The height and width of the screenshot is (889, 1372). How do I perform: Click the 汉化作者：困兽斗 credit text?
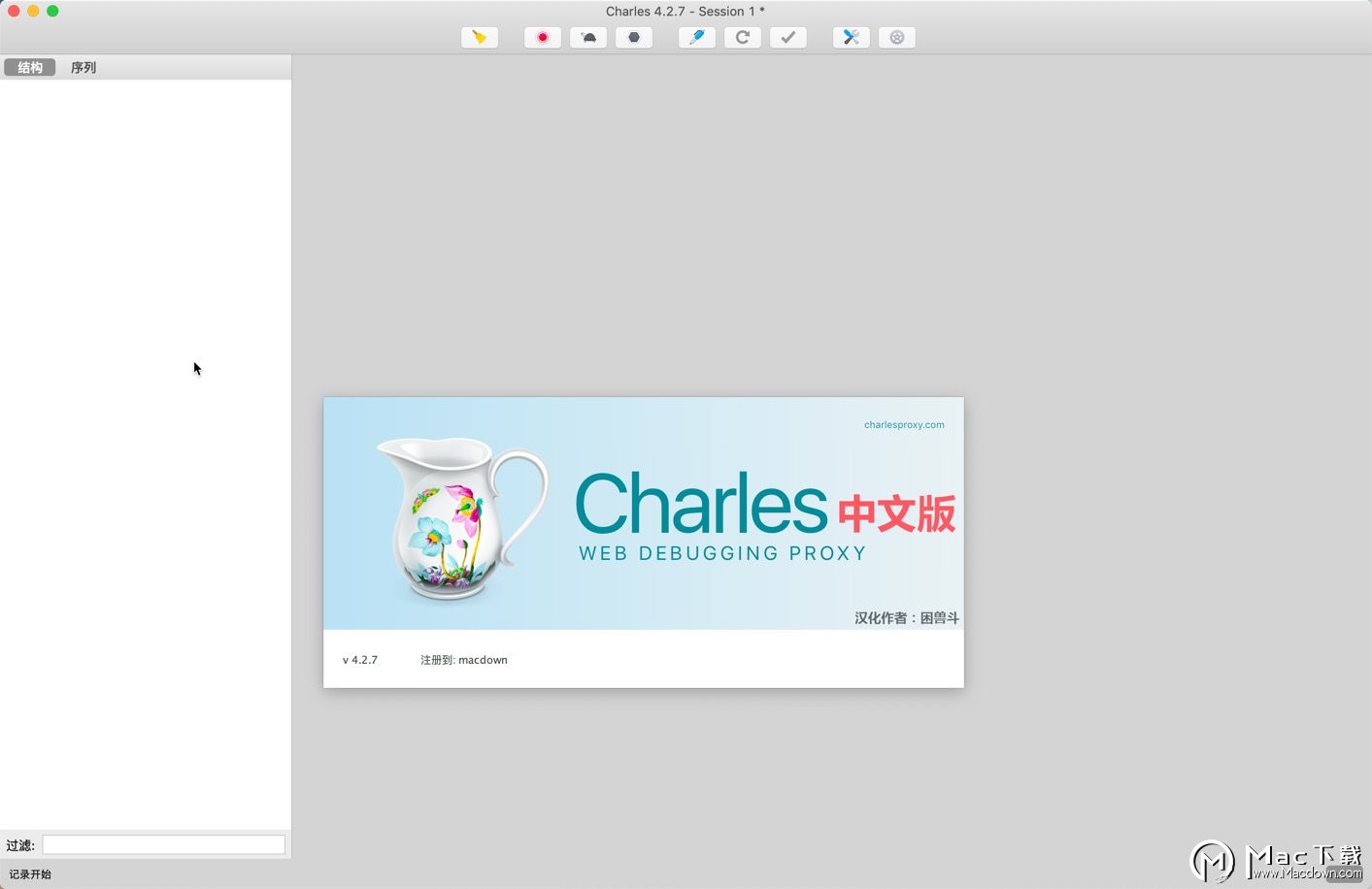[907, 617]
